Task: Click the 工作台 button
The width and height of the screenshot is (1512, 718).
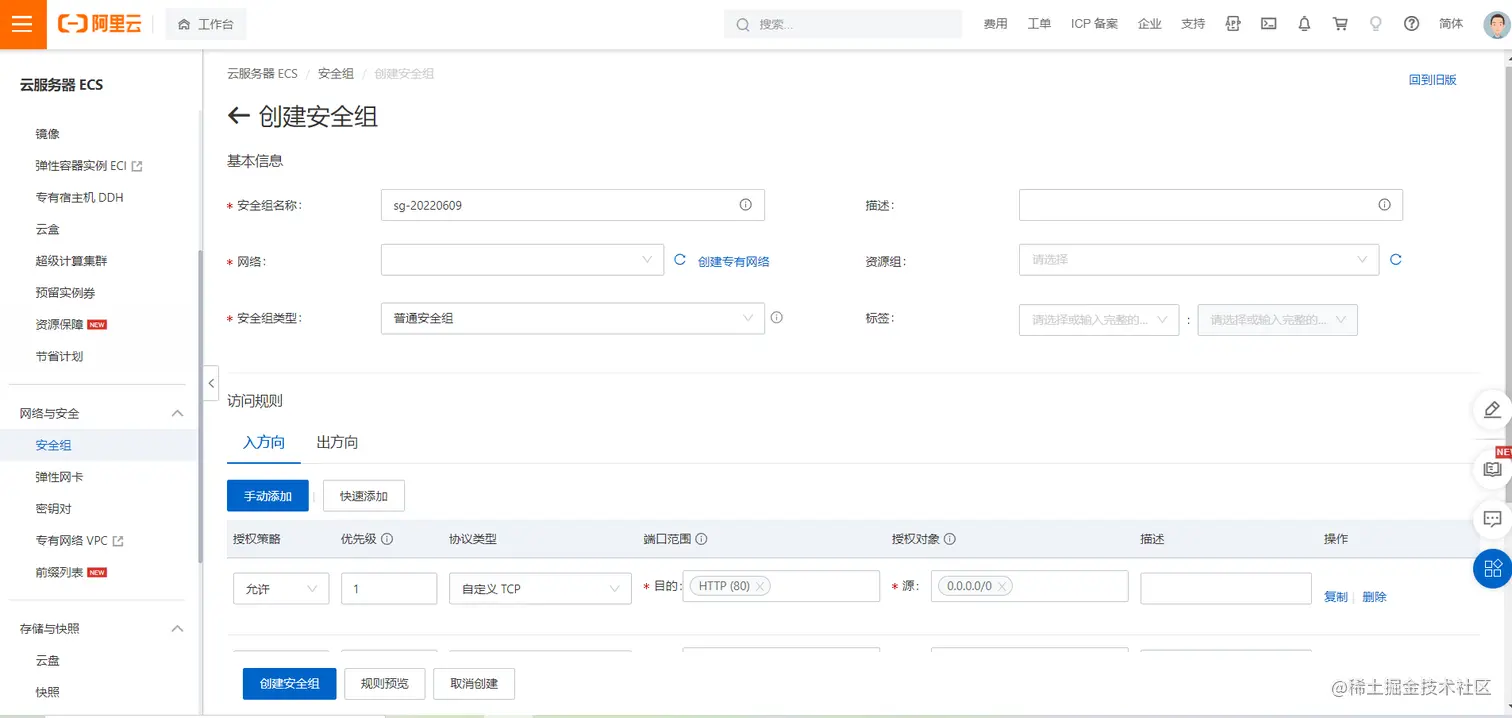Action: 206,24
